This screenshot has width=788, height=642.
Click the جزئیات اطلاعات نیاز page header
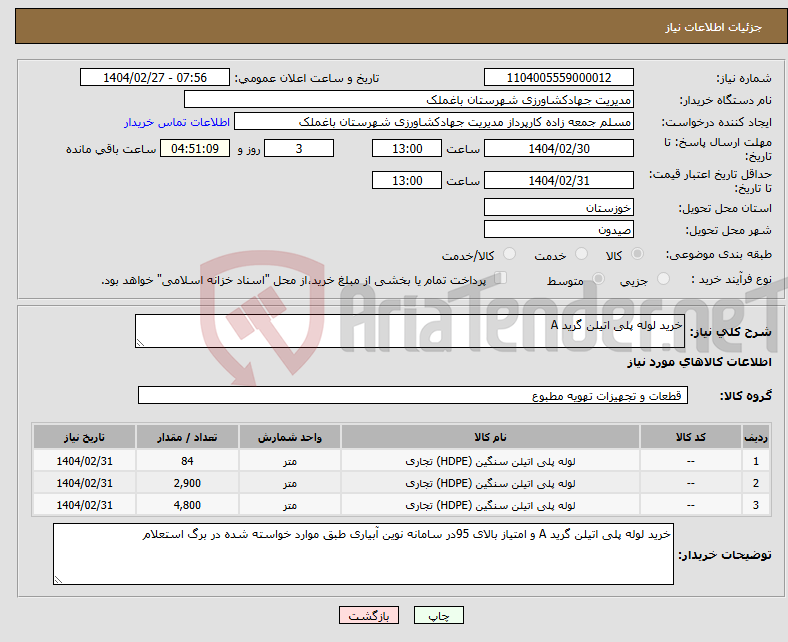[x=713, y=27]
